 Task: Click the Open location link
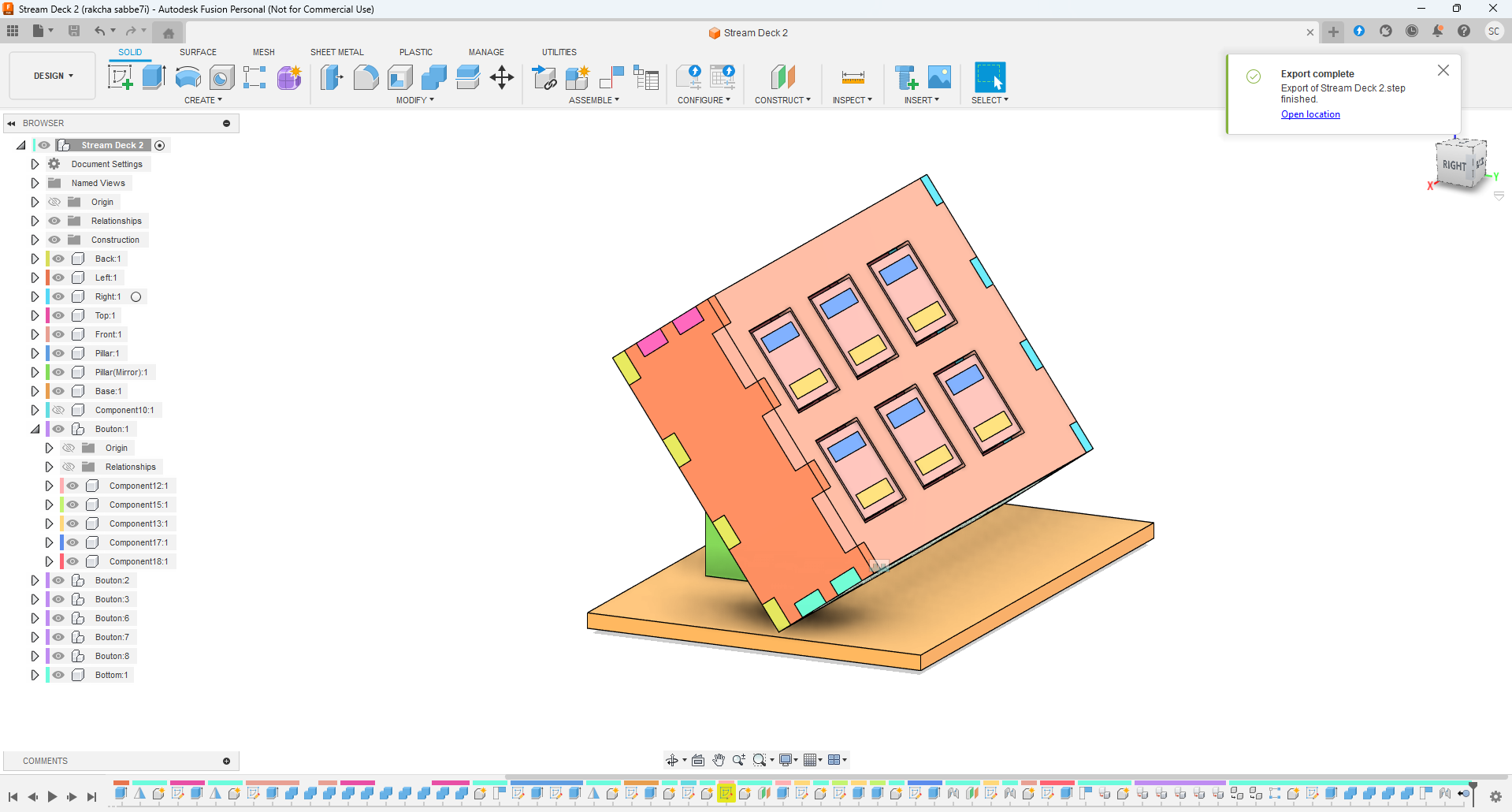coord(1310,114)
